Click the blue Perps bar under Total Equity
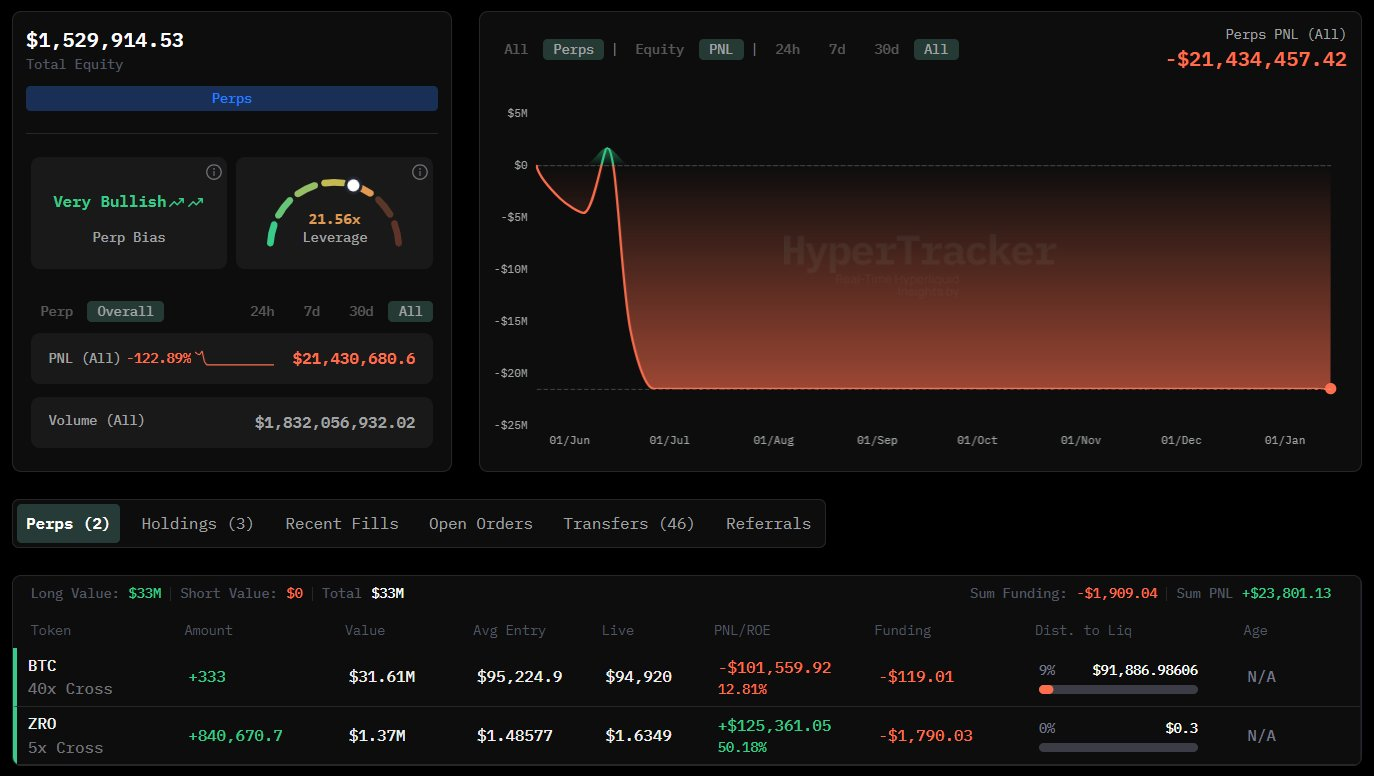 [231, 98]
